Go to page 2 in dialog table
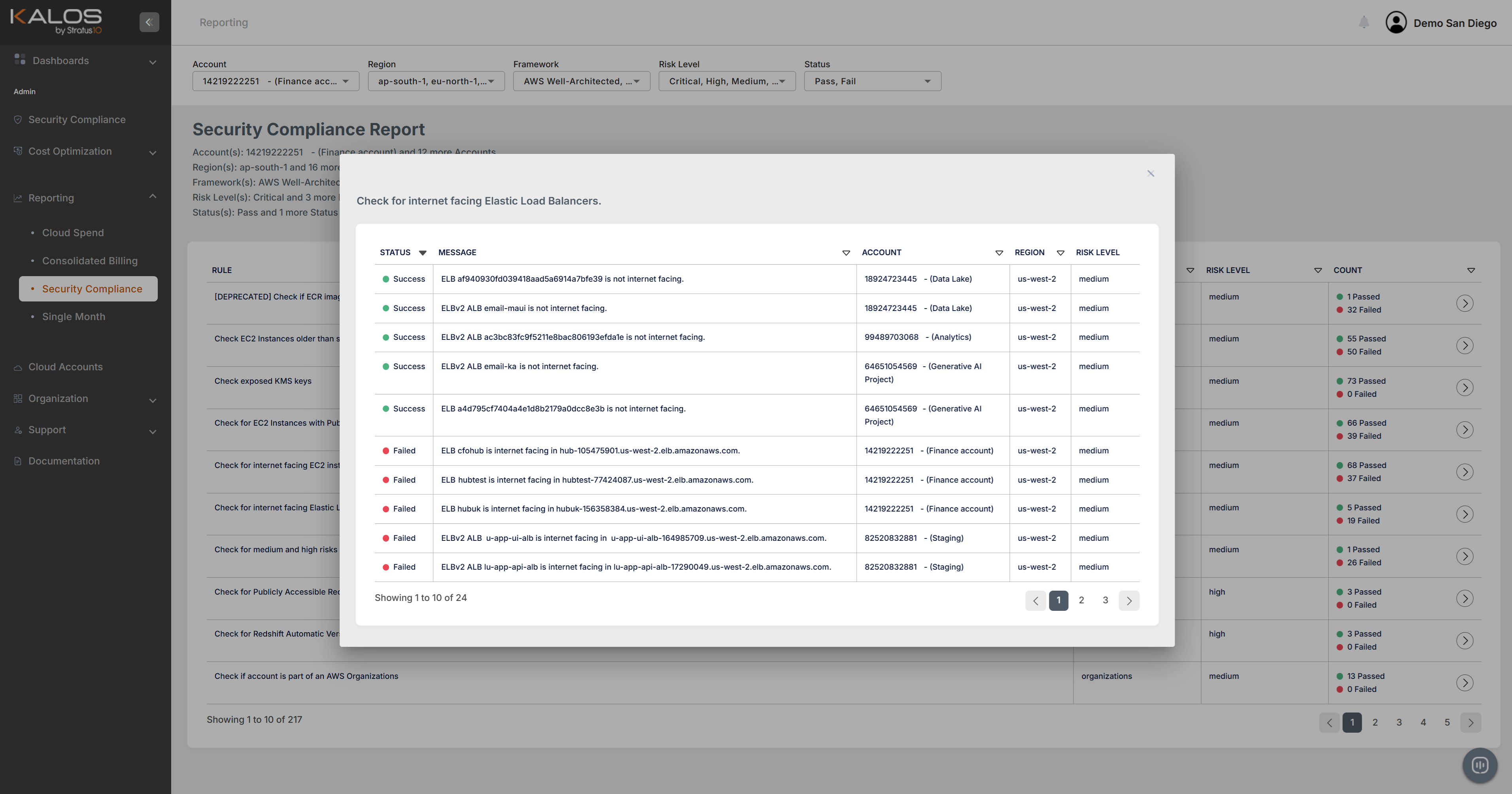Screen dimensions: 1512x794 coord(1081,600)
